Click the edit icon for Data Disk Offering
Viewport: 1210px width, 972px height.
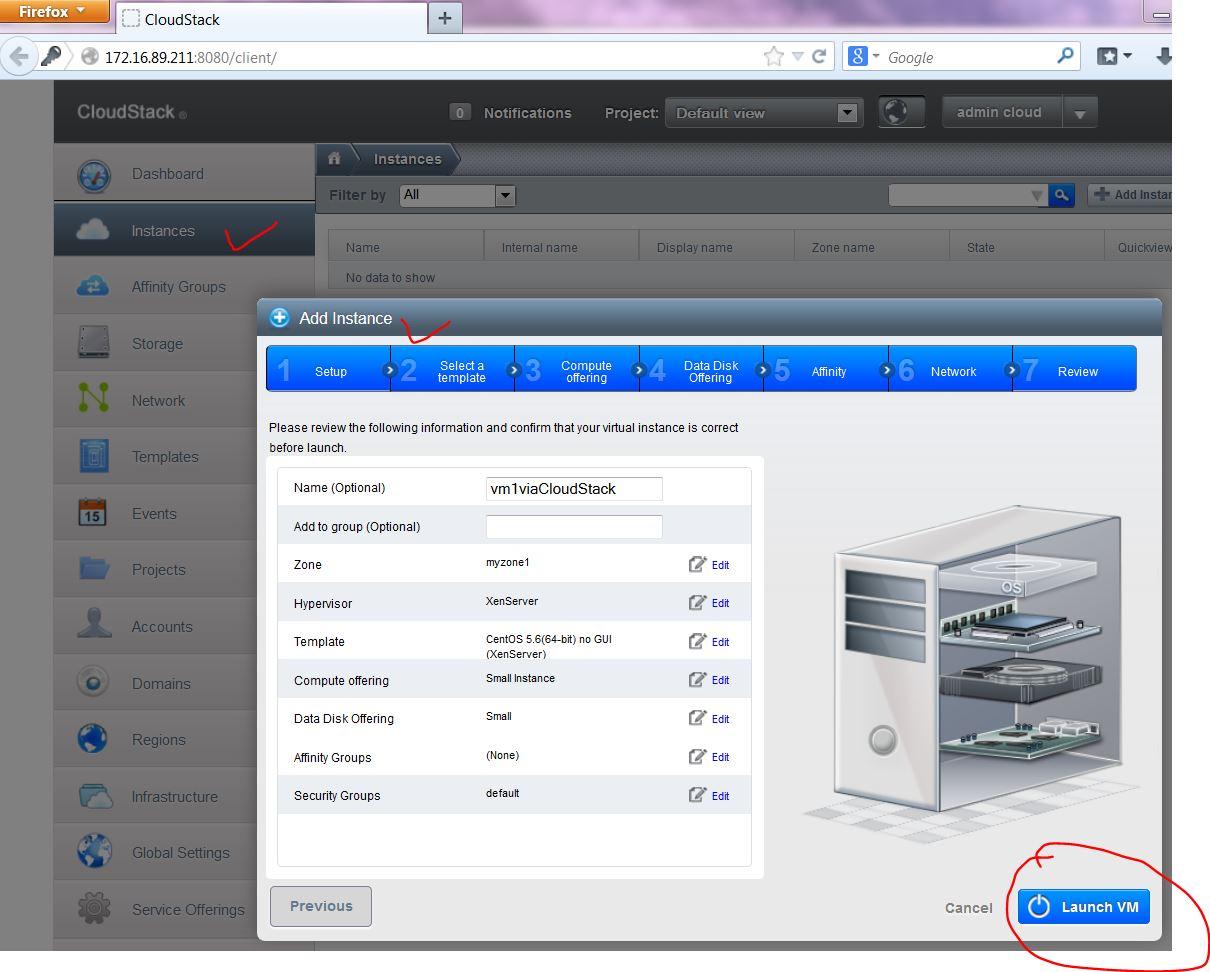tap(697, 718)
